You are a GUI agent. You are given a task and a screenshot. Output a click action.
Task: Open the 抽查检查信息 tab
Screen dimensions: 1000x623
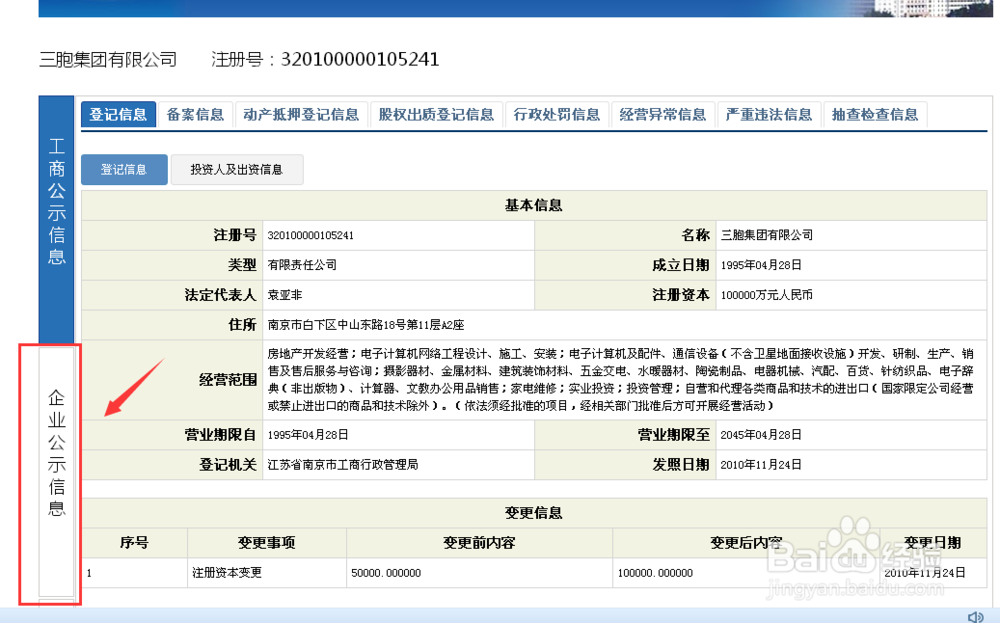click(874, 114)
